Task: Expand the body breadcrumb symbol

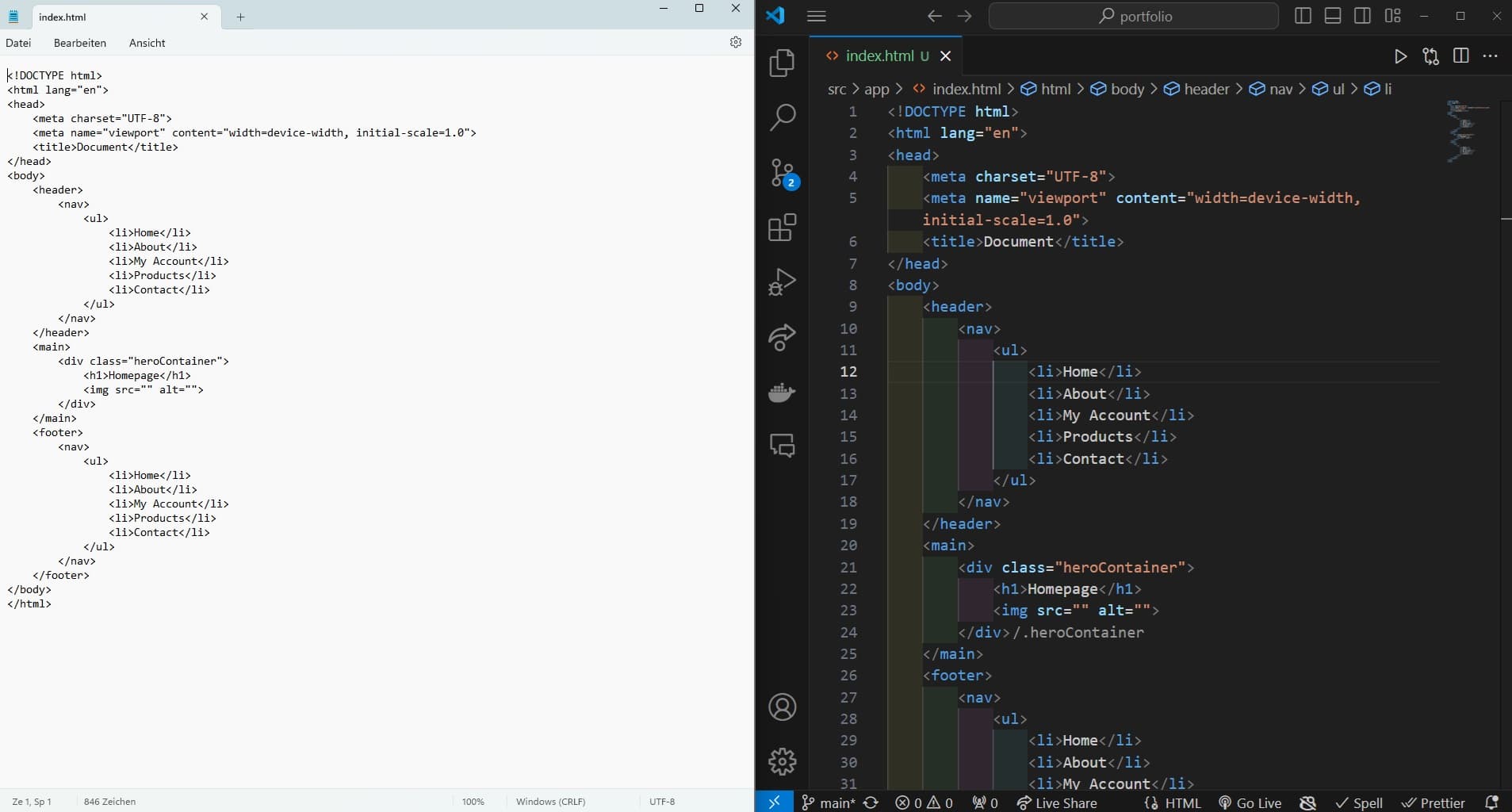Action: pos(1117,90)
